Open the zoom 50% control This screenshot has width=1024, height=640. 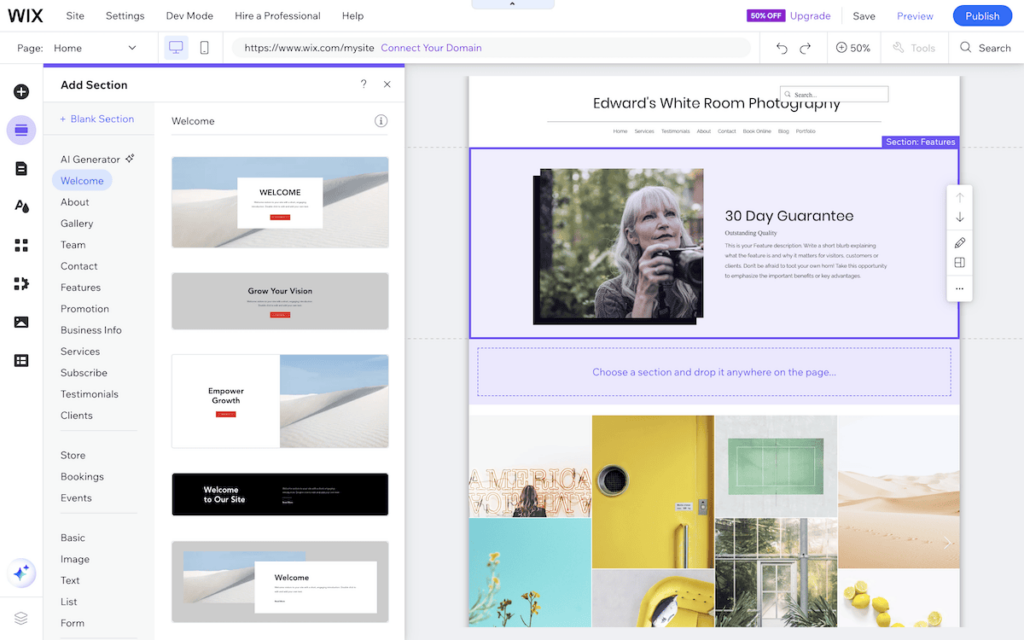[853, 47]
